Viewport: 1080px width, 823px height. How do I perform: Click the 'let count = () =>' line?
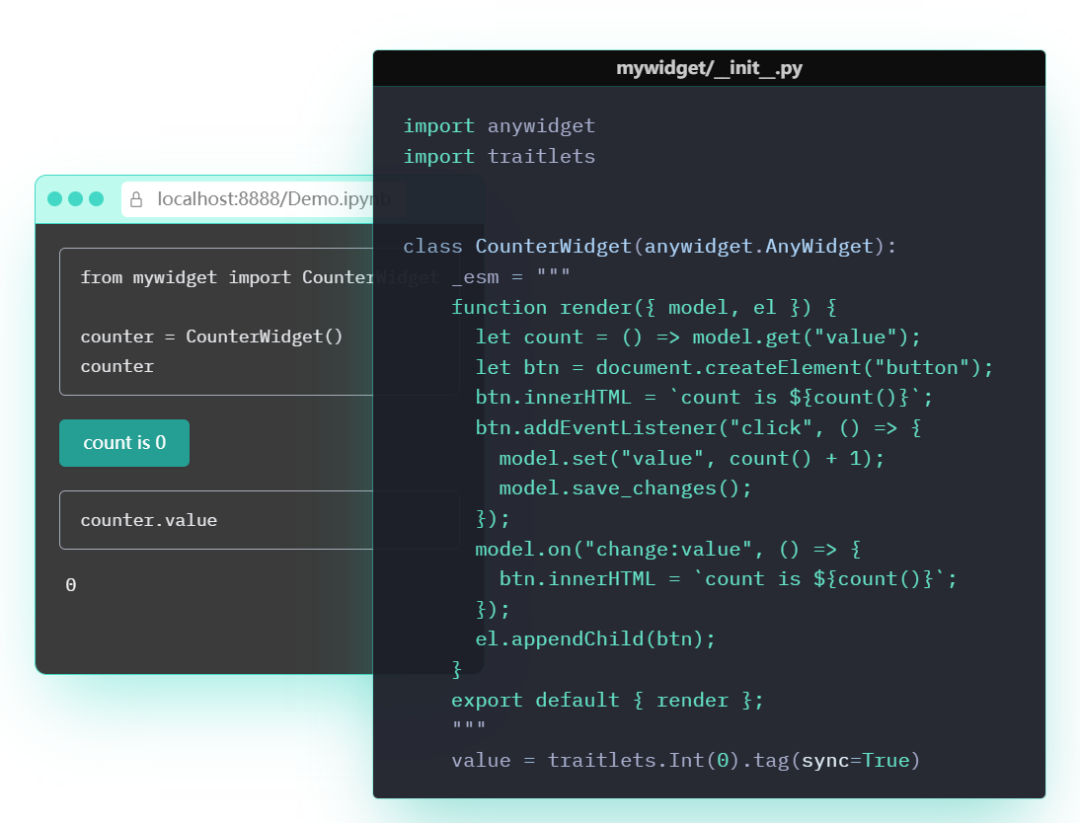tap(698, 337)
